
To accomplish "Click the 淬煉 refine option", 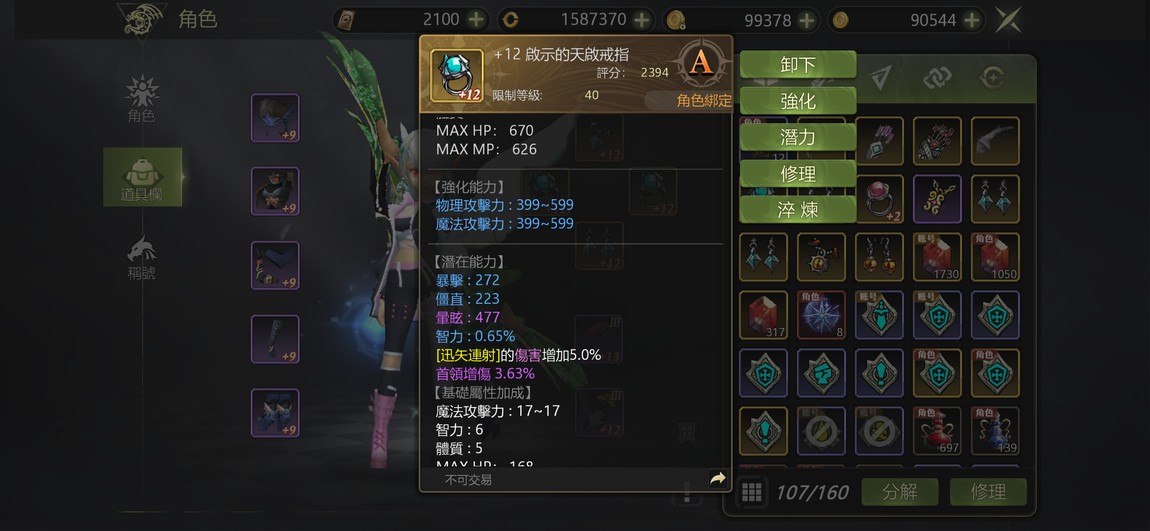I will pos(798,210).
